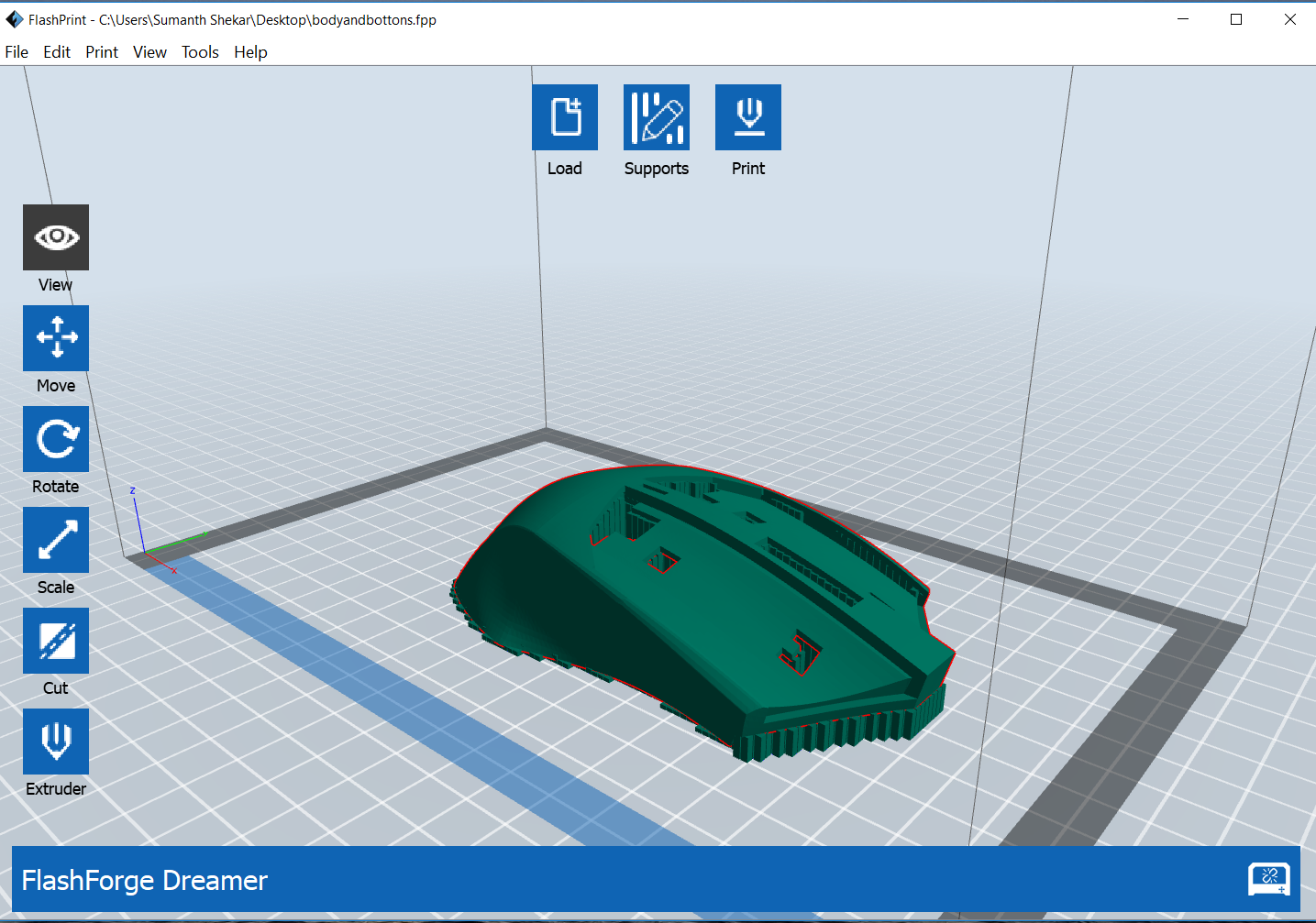Activate the View eye tool
The height and width of the screenshot is (923, 1316).
coord(56,237)
